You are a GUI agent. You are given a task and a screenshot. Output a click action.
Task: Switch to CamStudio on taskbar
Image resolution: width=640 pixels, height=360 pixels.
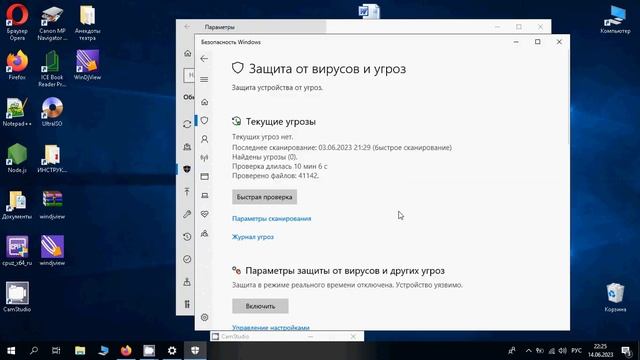click(149, 351)
